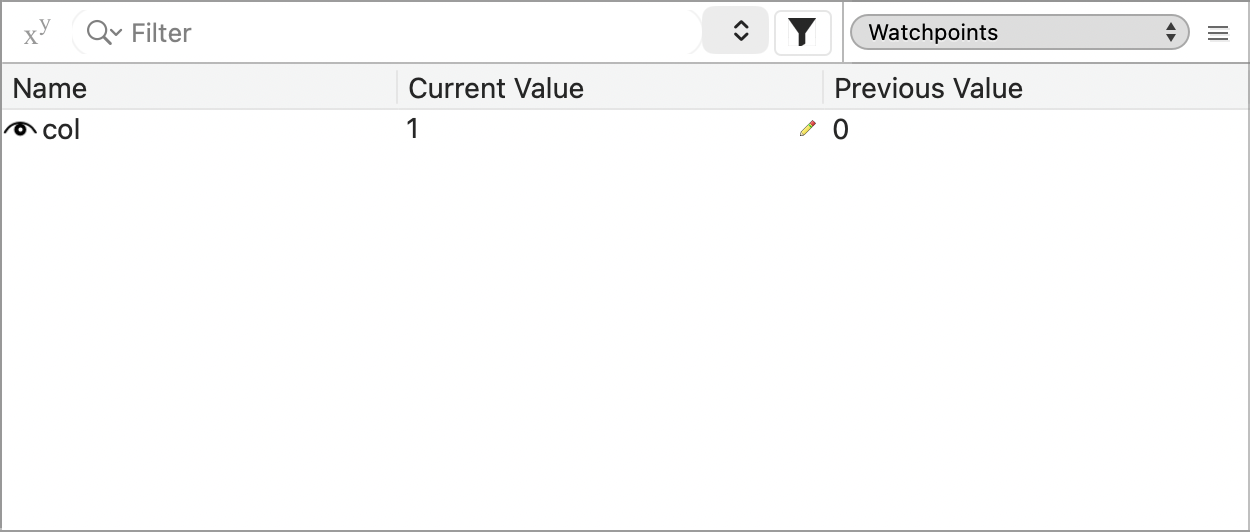Focus the Filter text field
The height and width of the screenshot is (532, 1250).
[x=400, y=33]
